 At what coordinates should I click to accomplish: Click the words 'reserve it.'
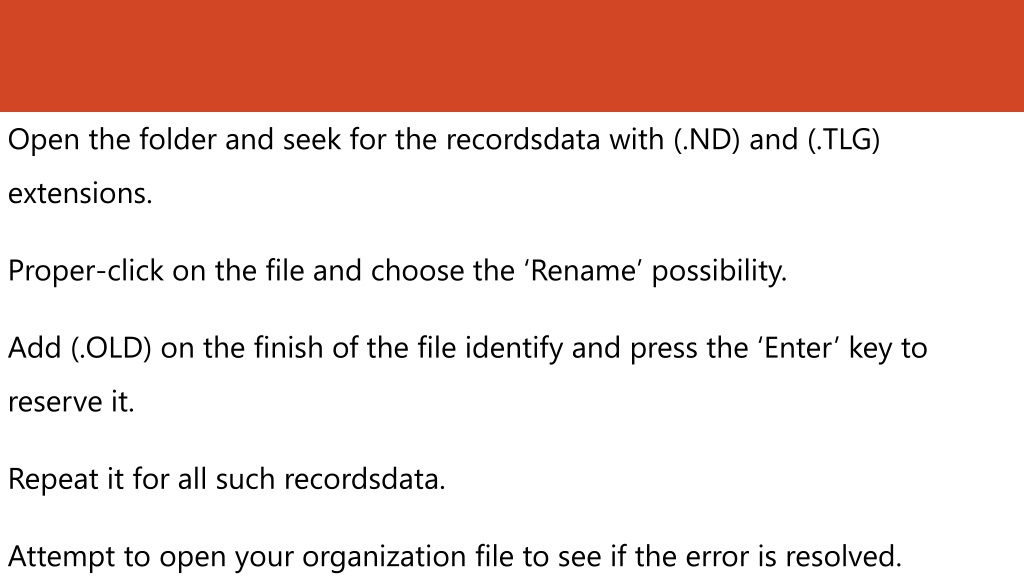71,402
